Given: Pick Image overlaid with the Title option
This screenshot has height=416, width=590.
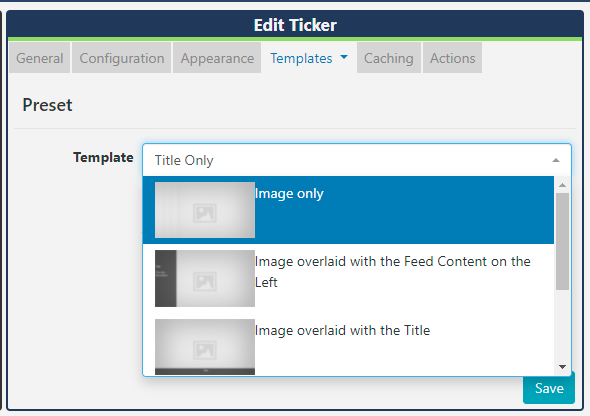Looking at the screenshot, I should click(x=348, y=344).
